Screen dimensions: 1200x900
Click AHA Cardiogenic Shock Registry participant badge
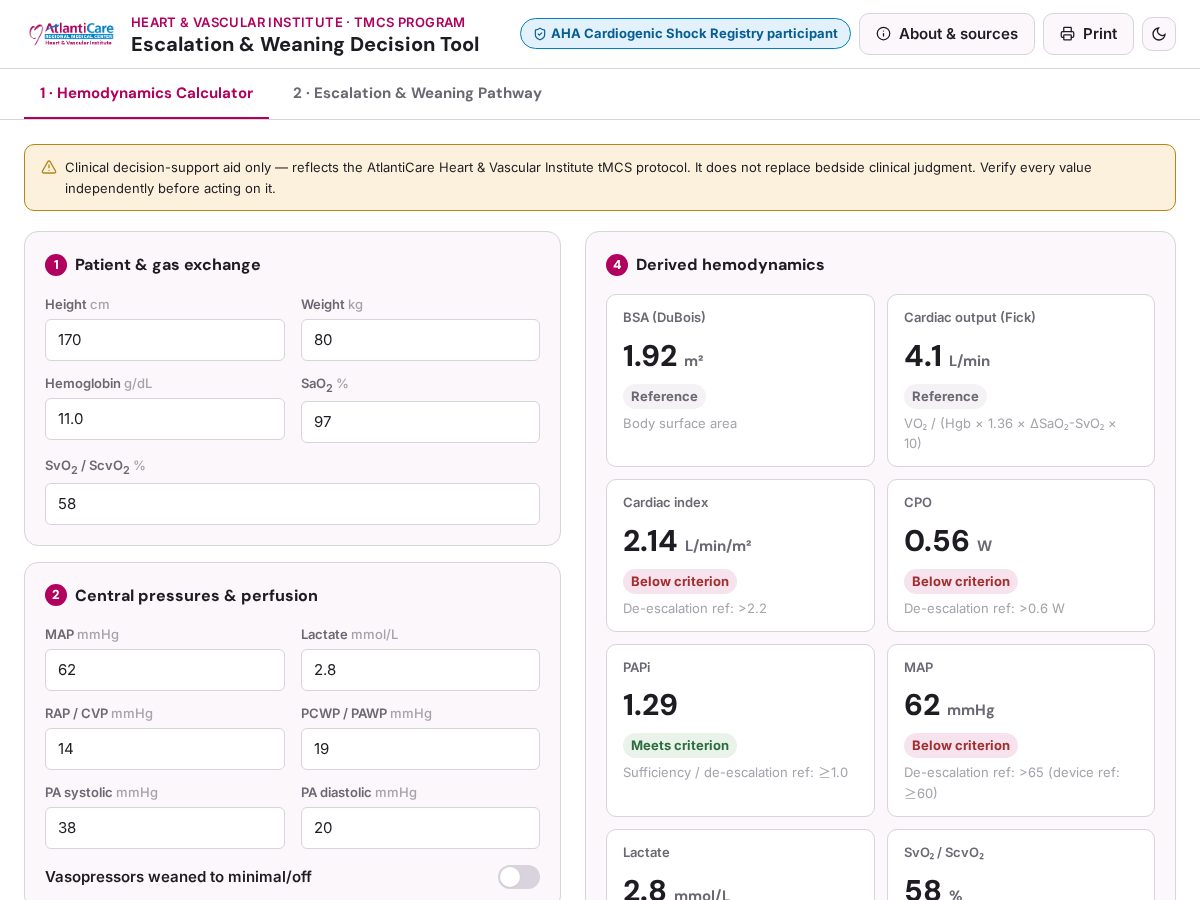[685, 34]
